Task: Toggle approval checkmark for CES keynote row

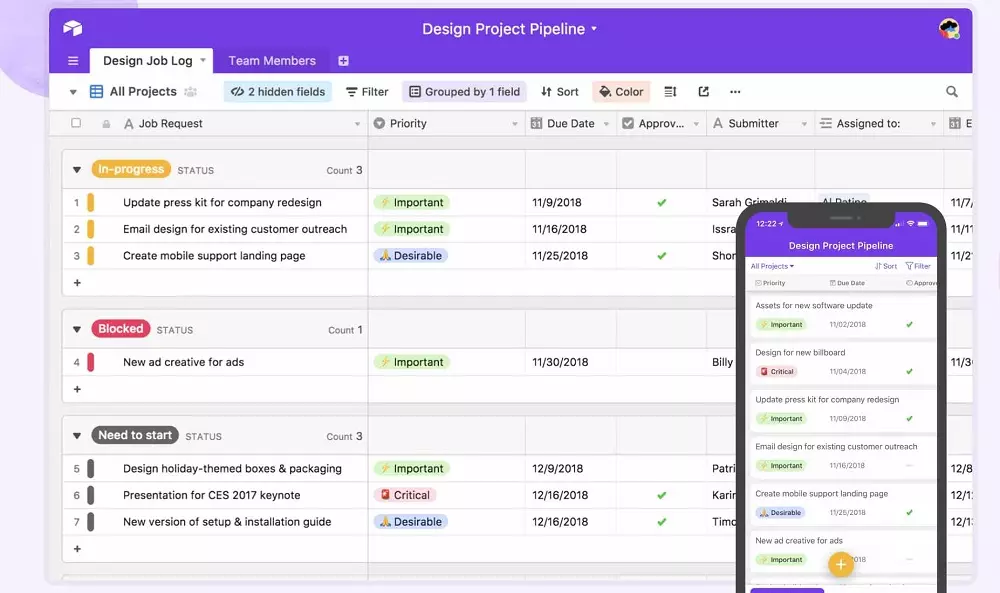Action: click(x=661, y=496)
